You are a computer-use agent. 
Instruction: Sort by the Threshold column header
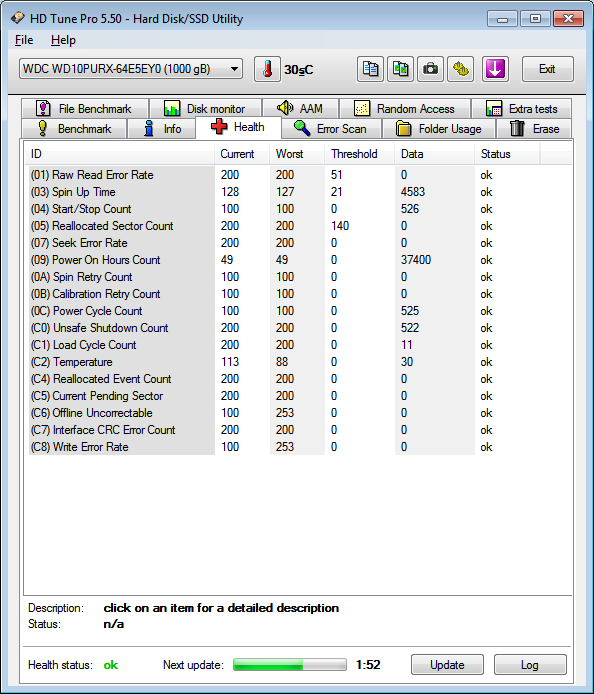coord(359,154)
